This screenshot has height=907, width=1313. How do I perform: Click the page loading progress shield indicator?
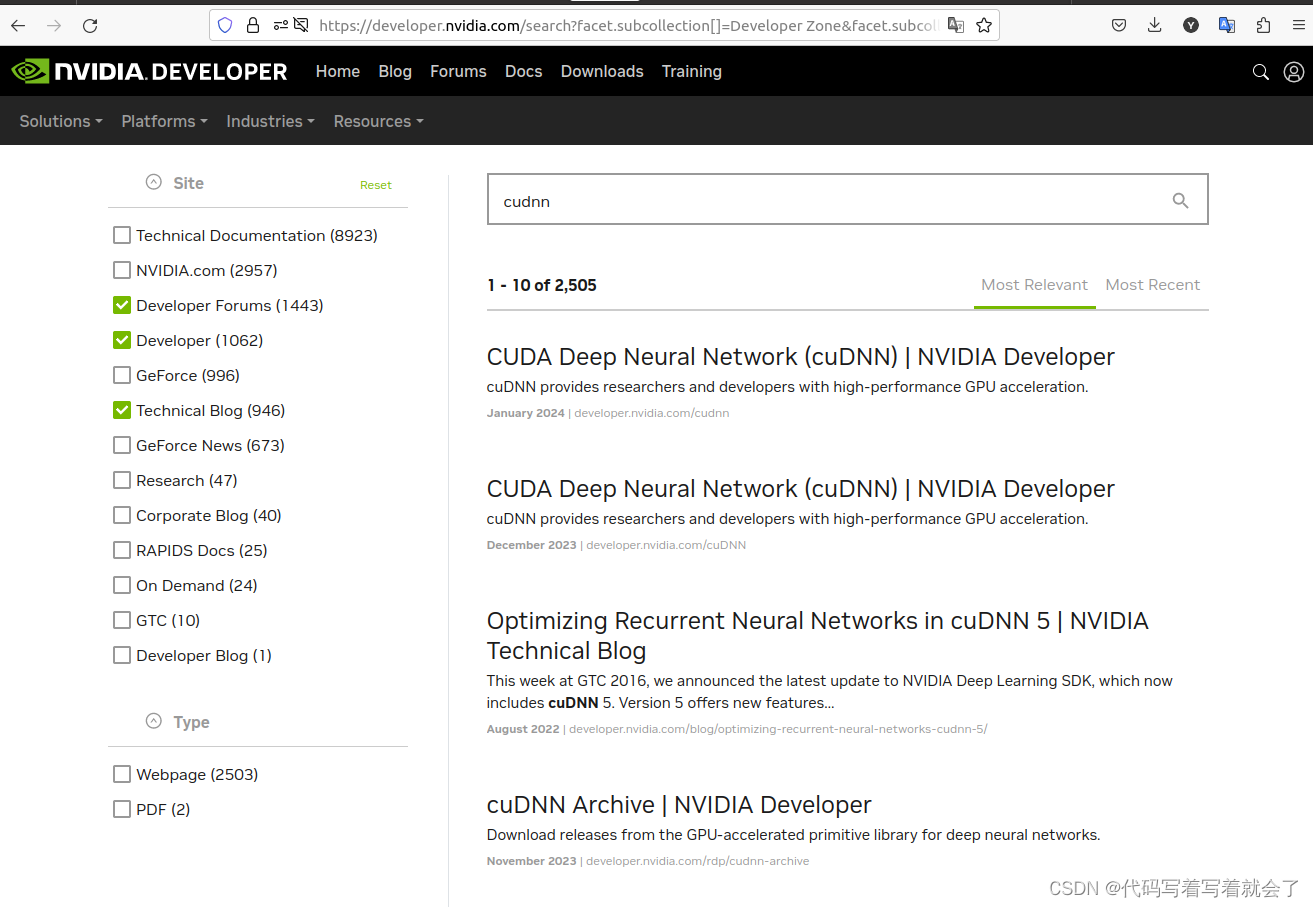tap(224, 25)
